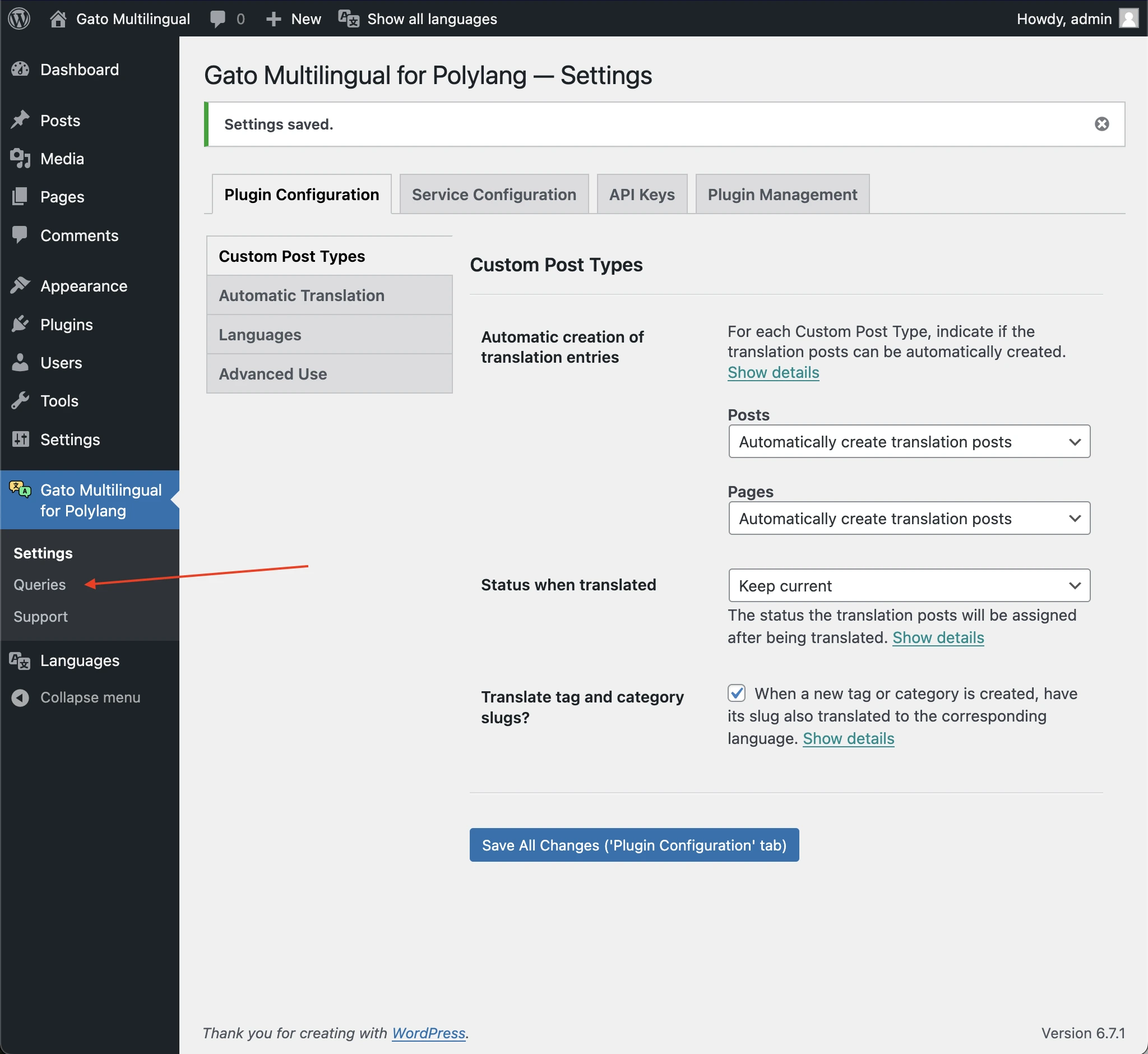Save changes in Plugin Configuration tab
This screenshot has height=1054, width=1148.
634,844
